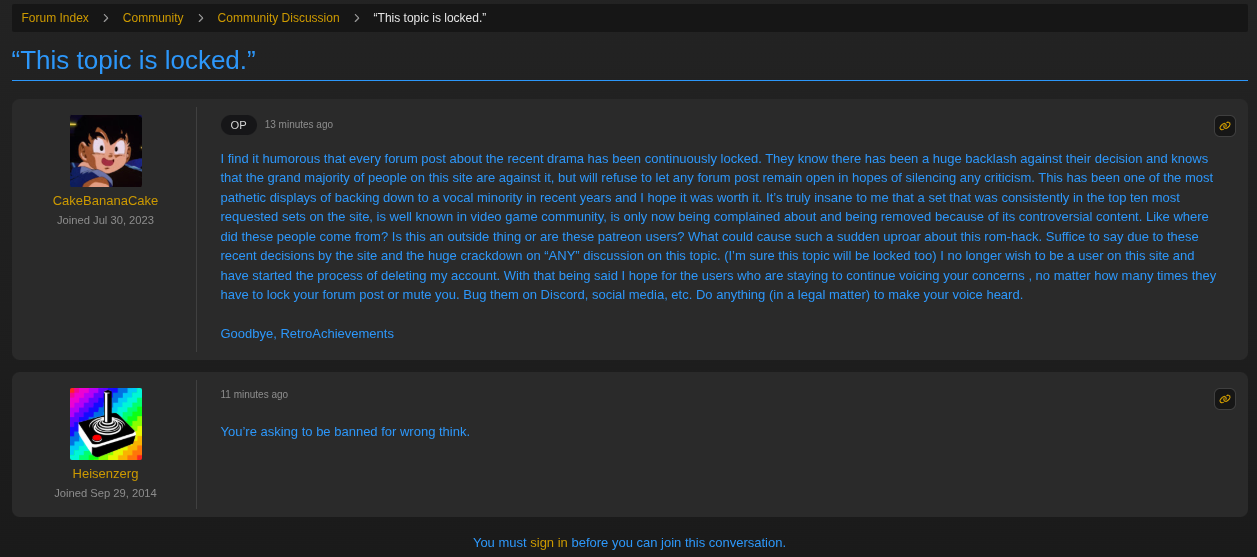The height and width of the screenshot is (557, 1257).
Task: Click Heisenzerg's reply text
Action: tap(345, 431)
